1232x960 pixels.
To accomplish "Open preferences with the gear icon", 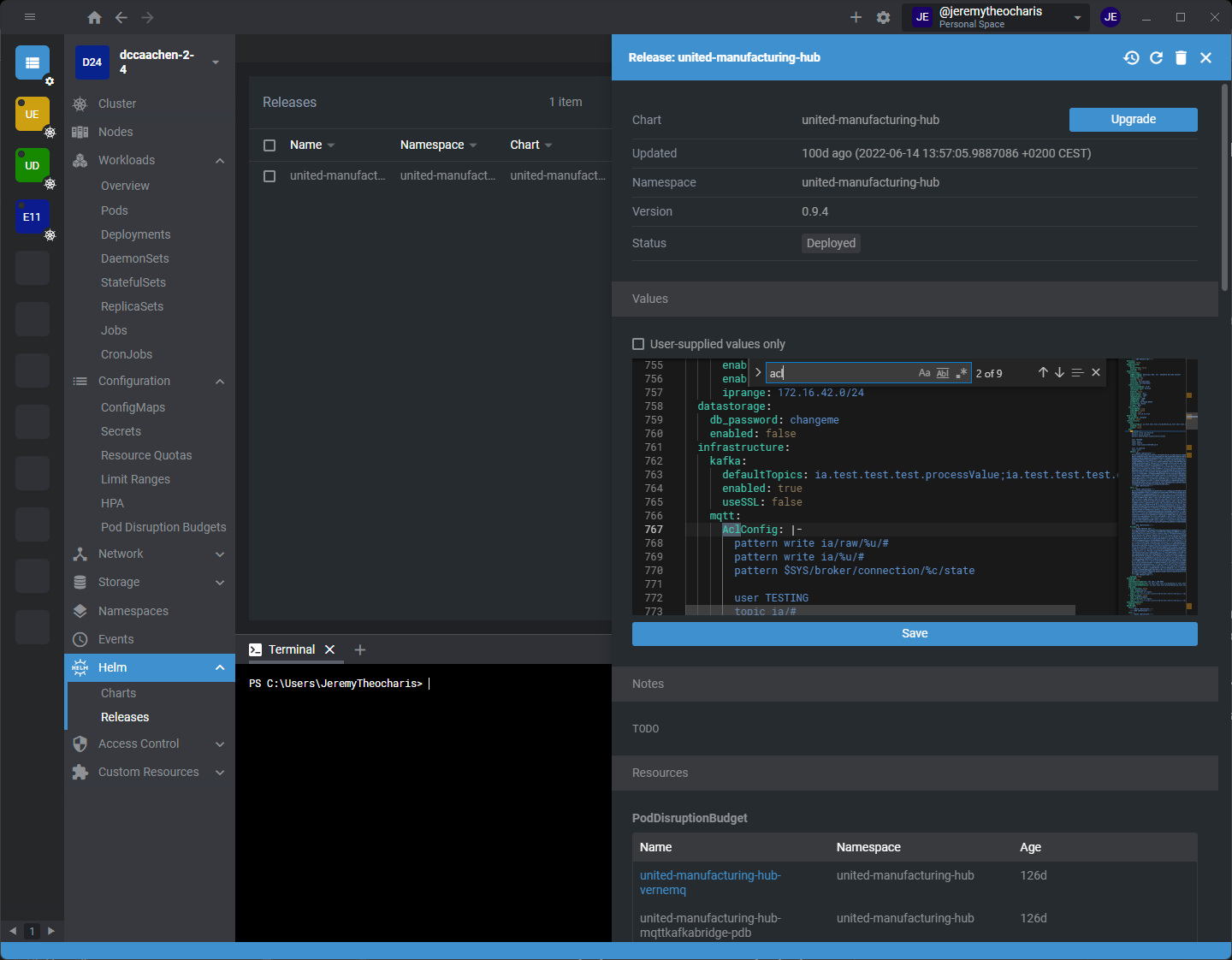I will pyautogui.click(x=883, y=17).
